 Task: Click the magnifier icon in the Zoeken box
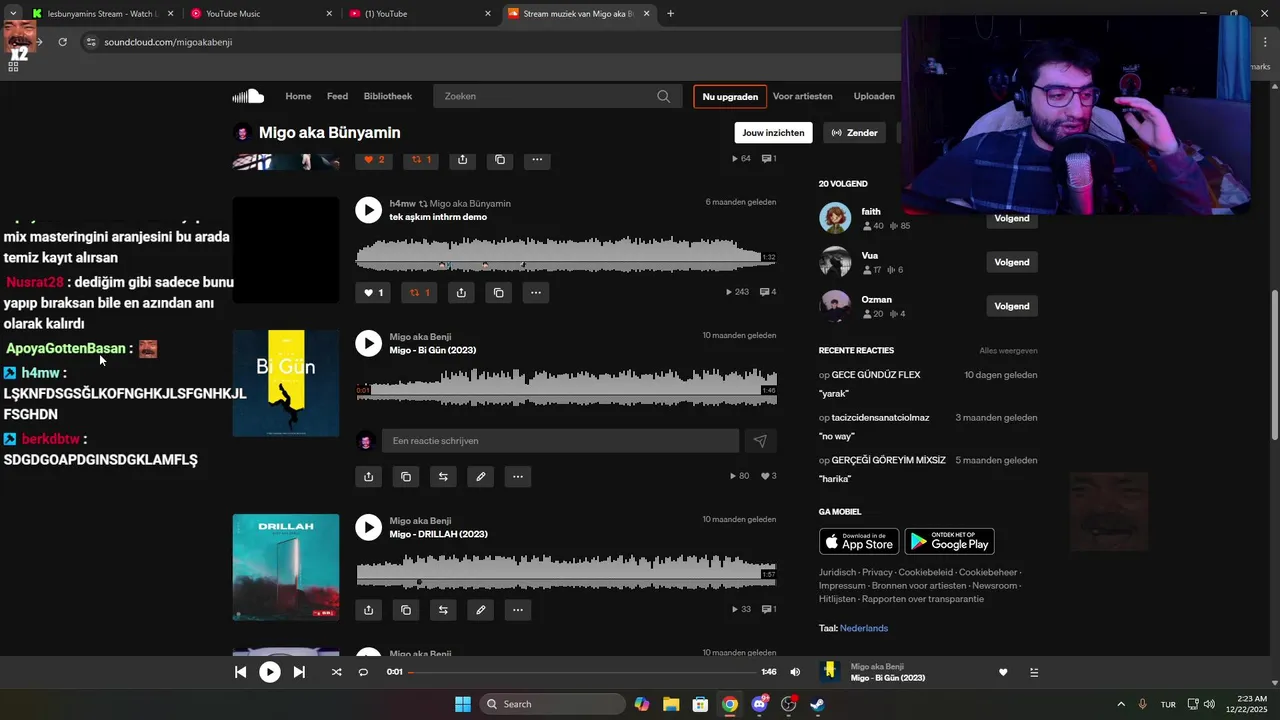tap(663, 96)
